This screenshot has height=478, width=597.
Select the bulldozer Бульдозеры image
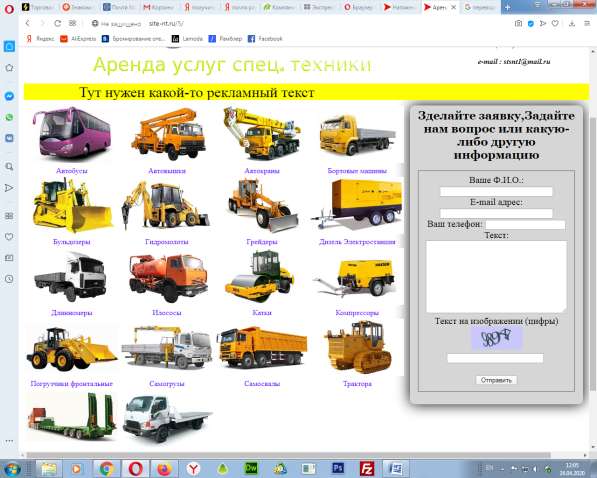click(72, 206)
